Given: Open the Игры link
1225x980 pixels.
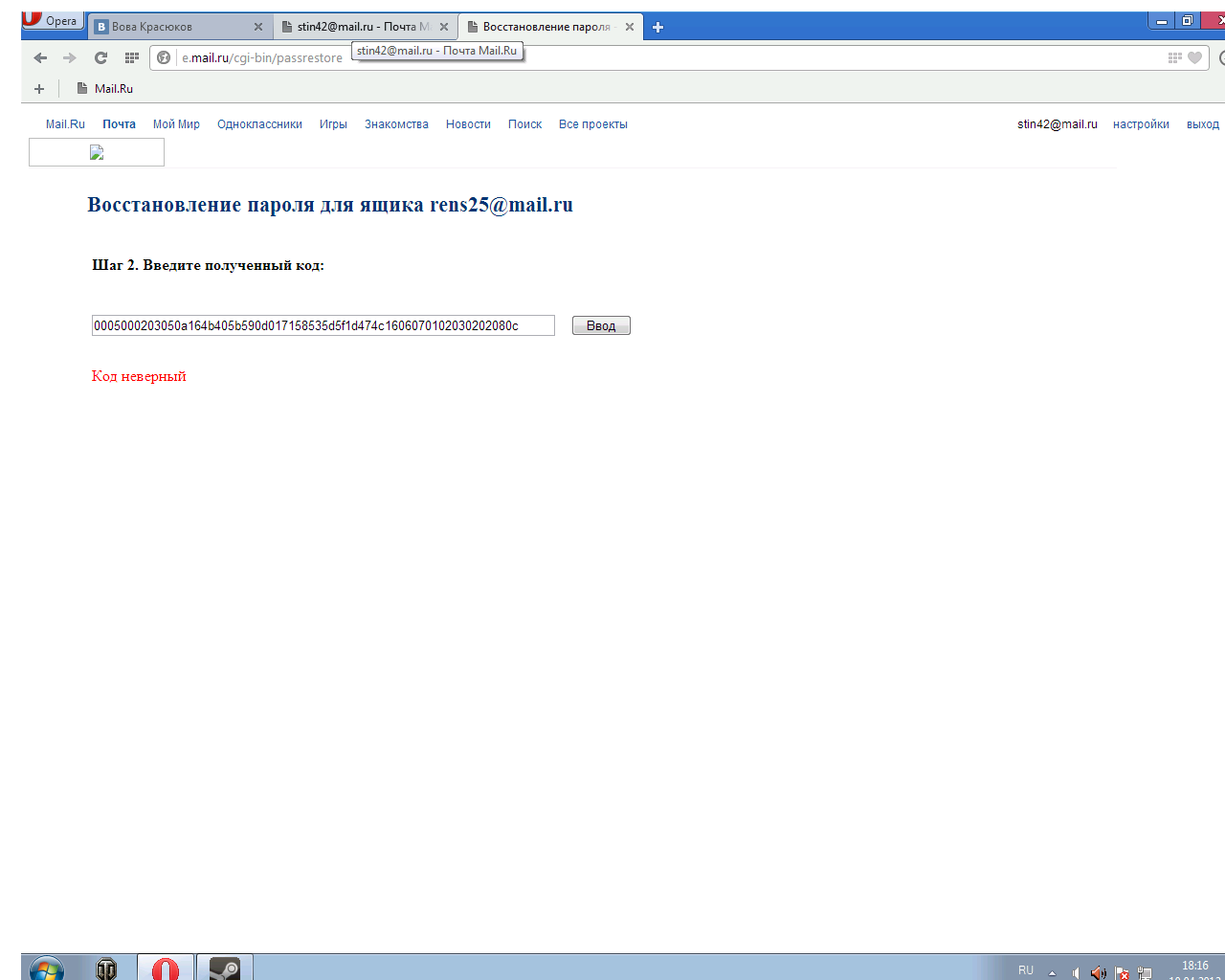Looking at the screenshot, I should click(333, 124).
